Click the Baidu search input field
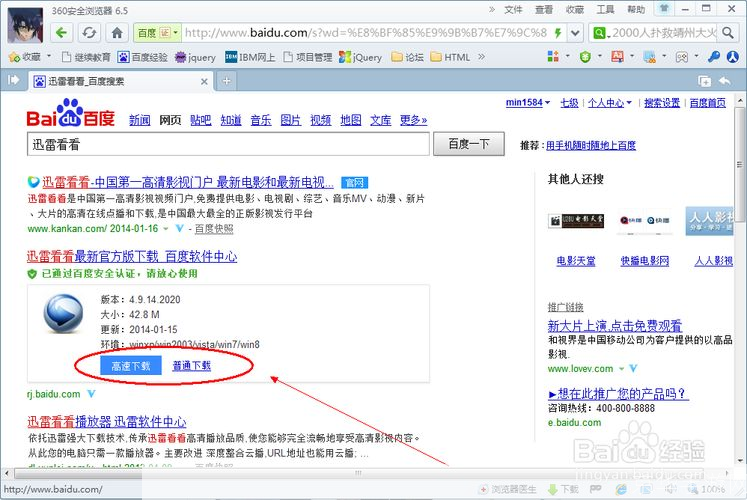 228,144
